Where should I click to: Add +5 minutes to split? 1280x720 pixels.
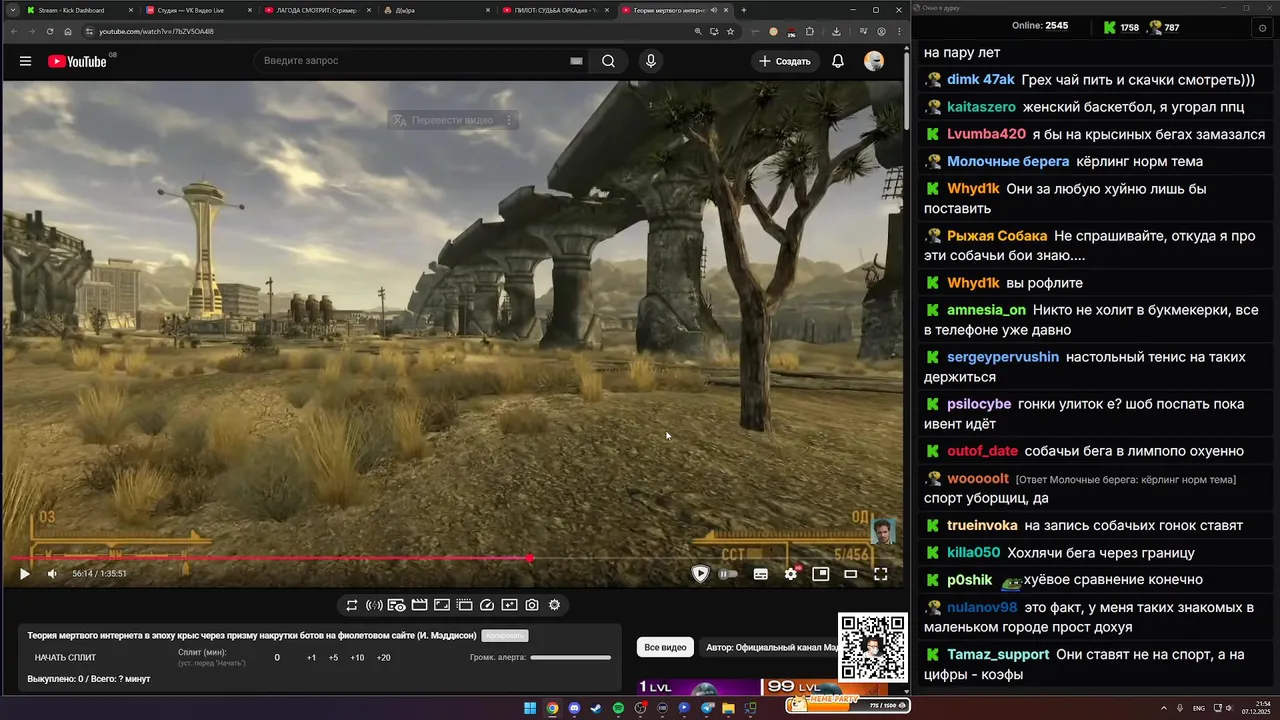333,658
